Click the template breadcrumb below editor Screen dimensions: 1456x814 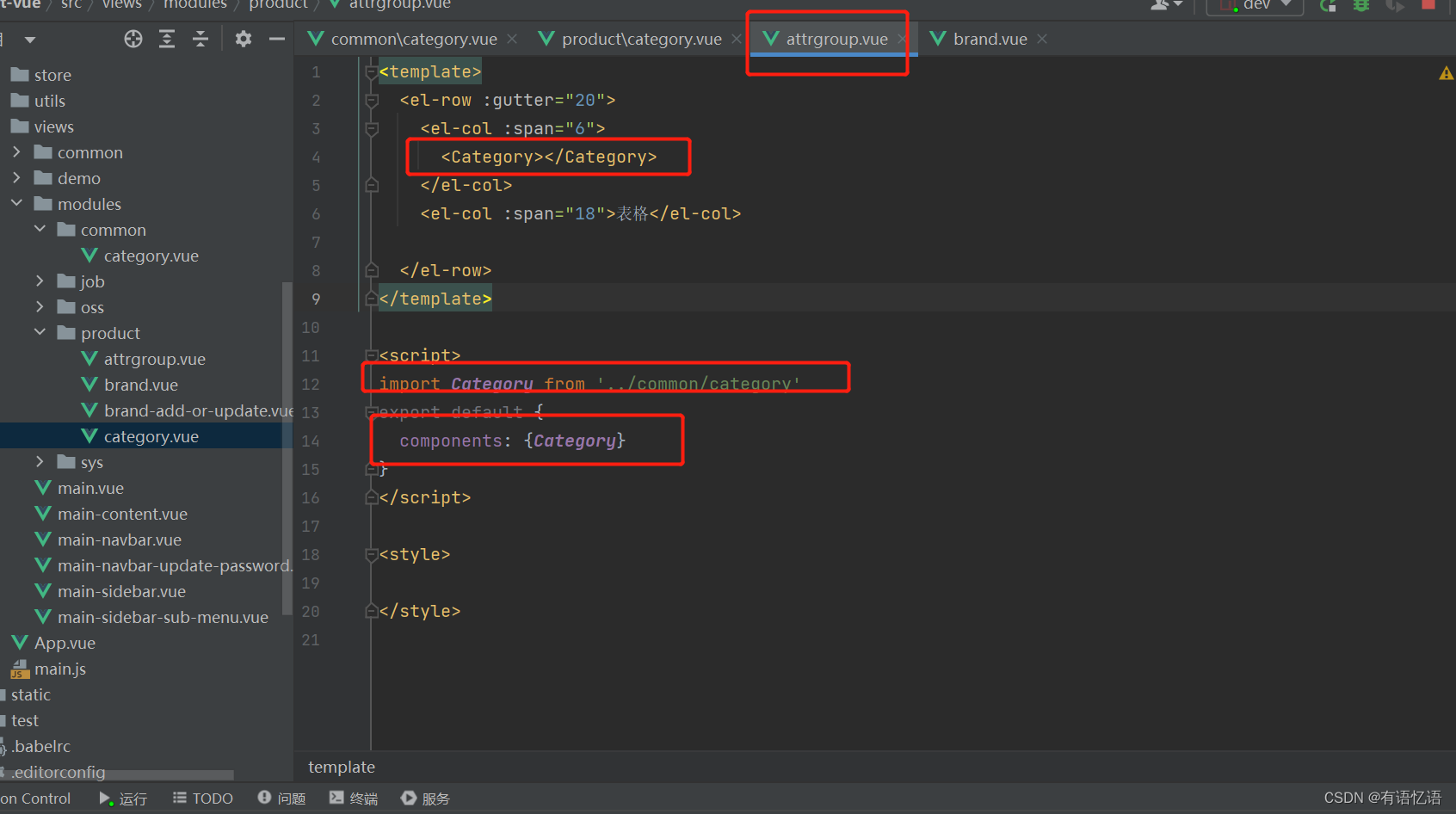[342, 767]
